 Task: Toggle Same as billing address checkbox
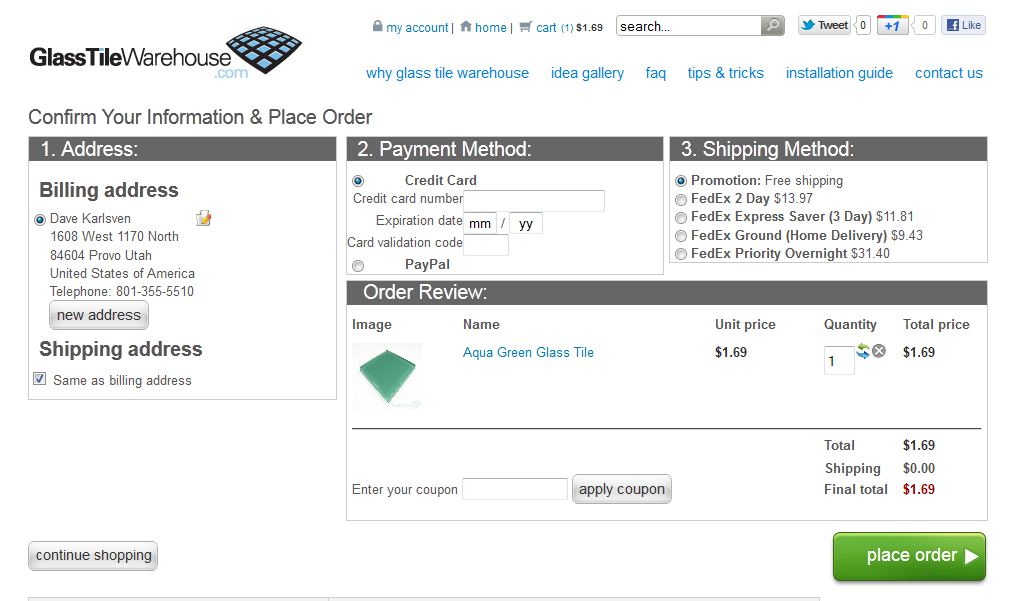click(x=40, y=379)
